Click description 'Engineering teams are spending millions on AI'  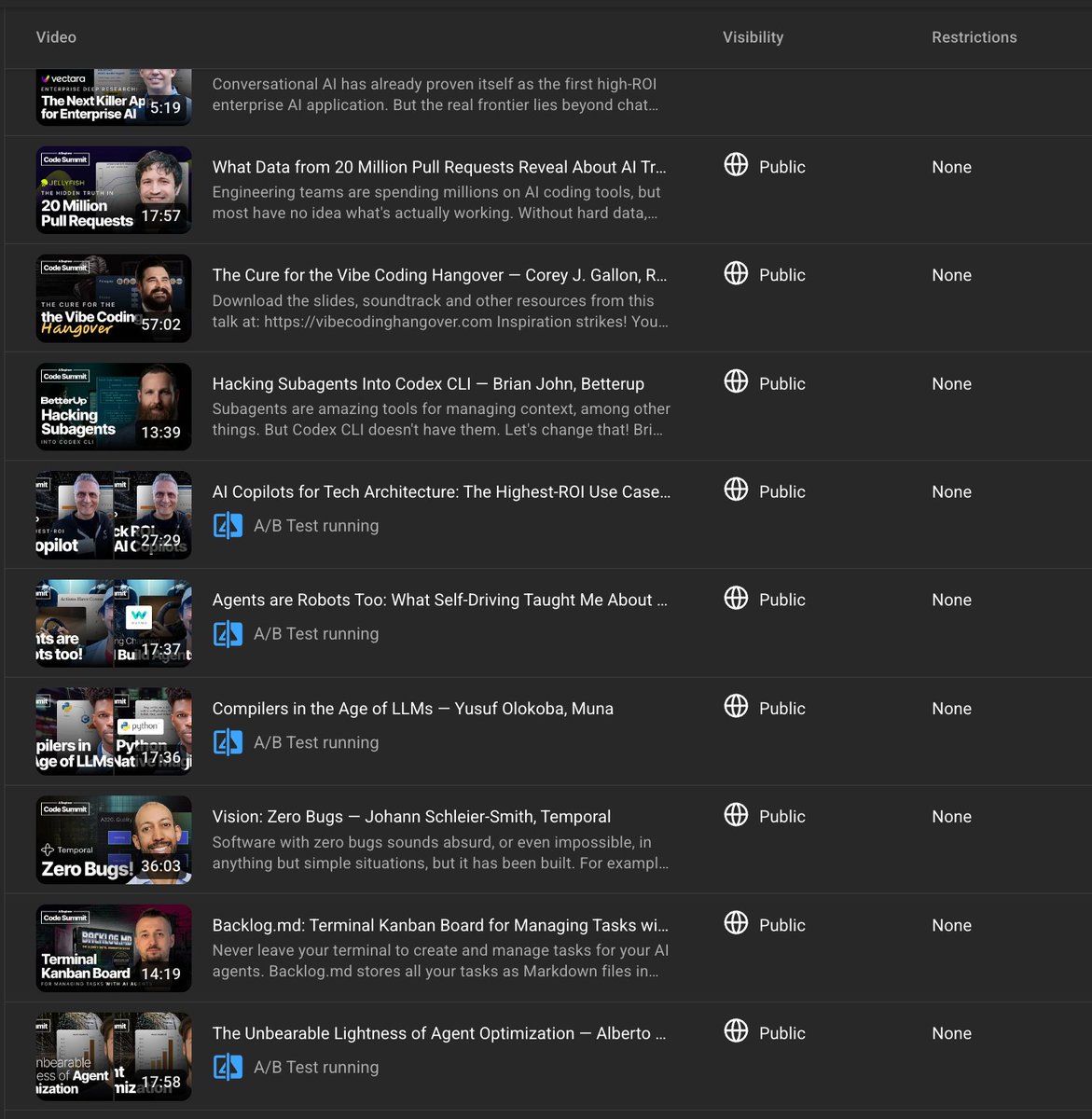point(436,202)
